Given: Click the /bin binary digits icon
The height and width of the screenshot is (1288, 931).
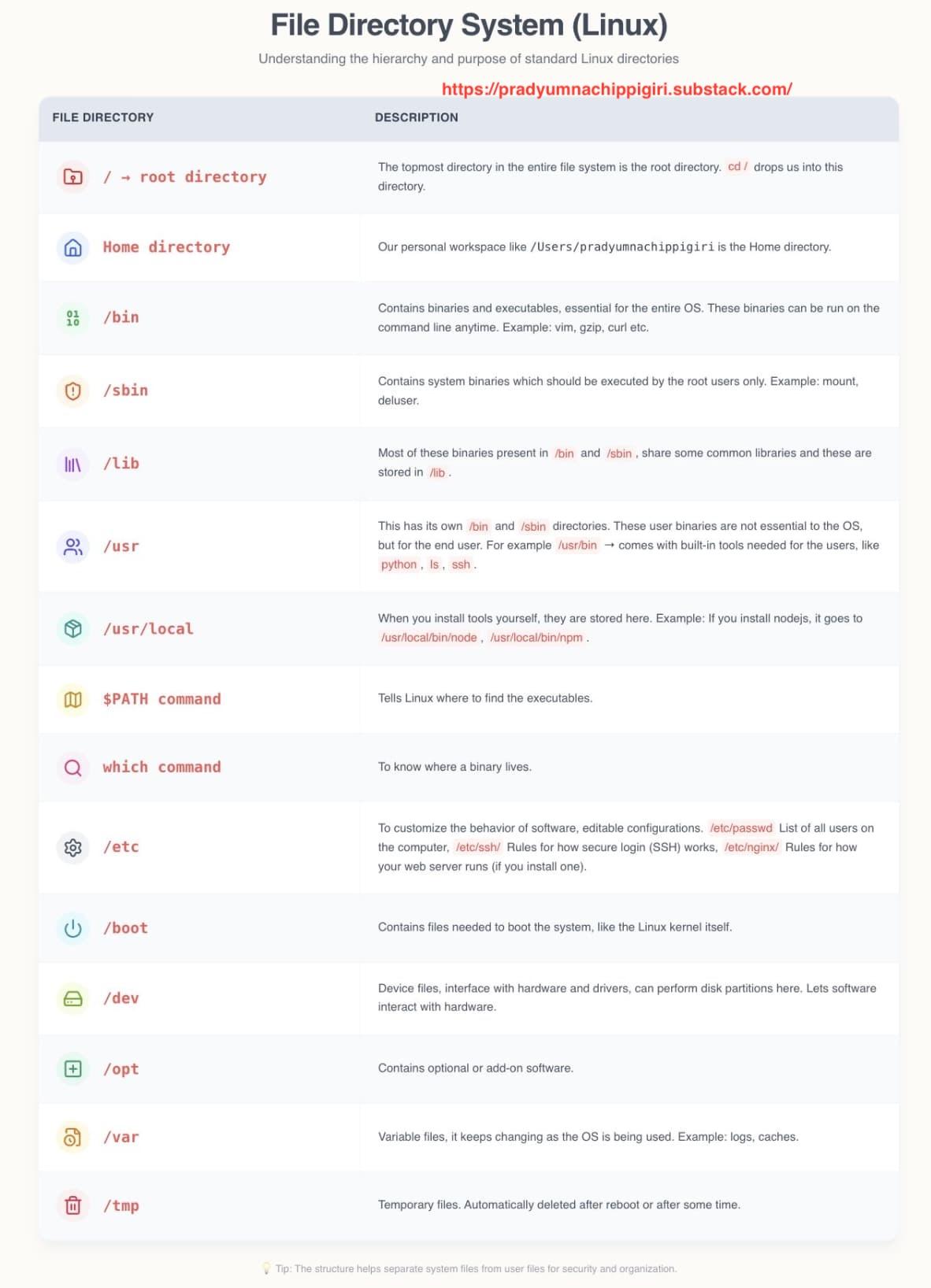Looking at the screenshot, I should pyautogui.click(x=72, y=317).
